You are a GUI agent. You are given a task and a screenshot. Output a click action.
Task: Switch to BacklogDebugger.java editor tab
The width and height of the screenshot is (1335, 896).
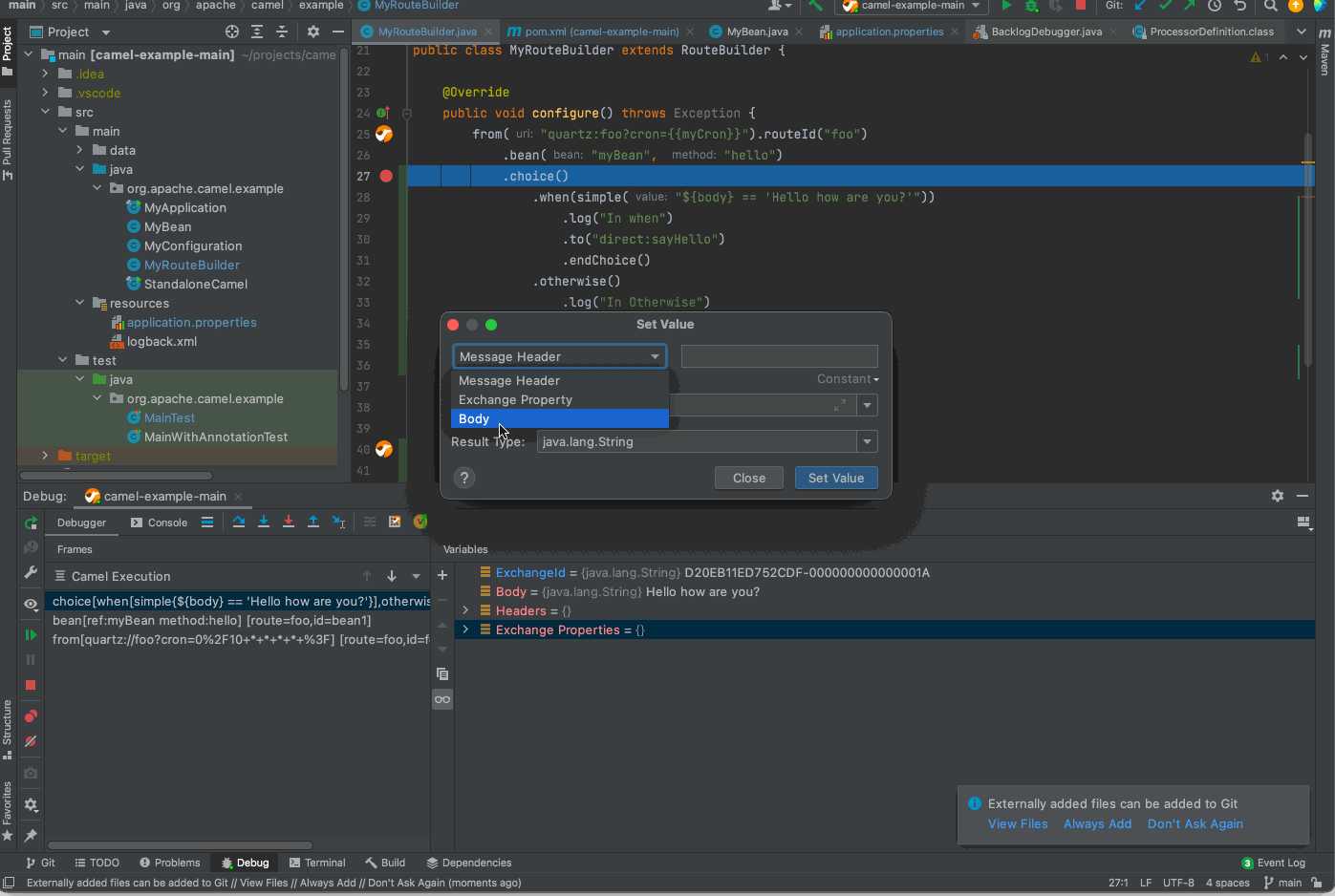coord(1046,32)
